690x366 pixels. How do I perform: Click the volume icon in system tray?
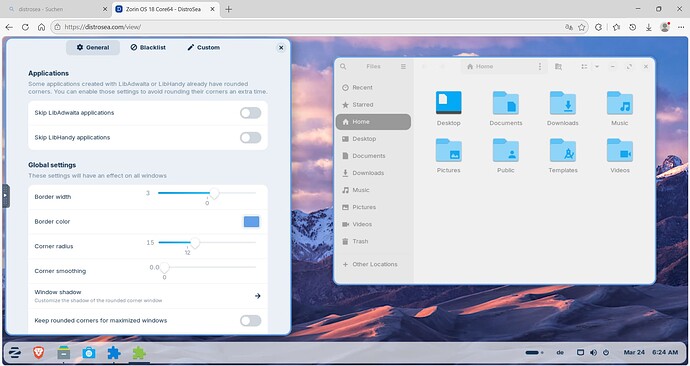click(x=593, y=352)
